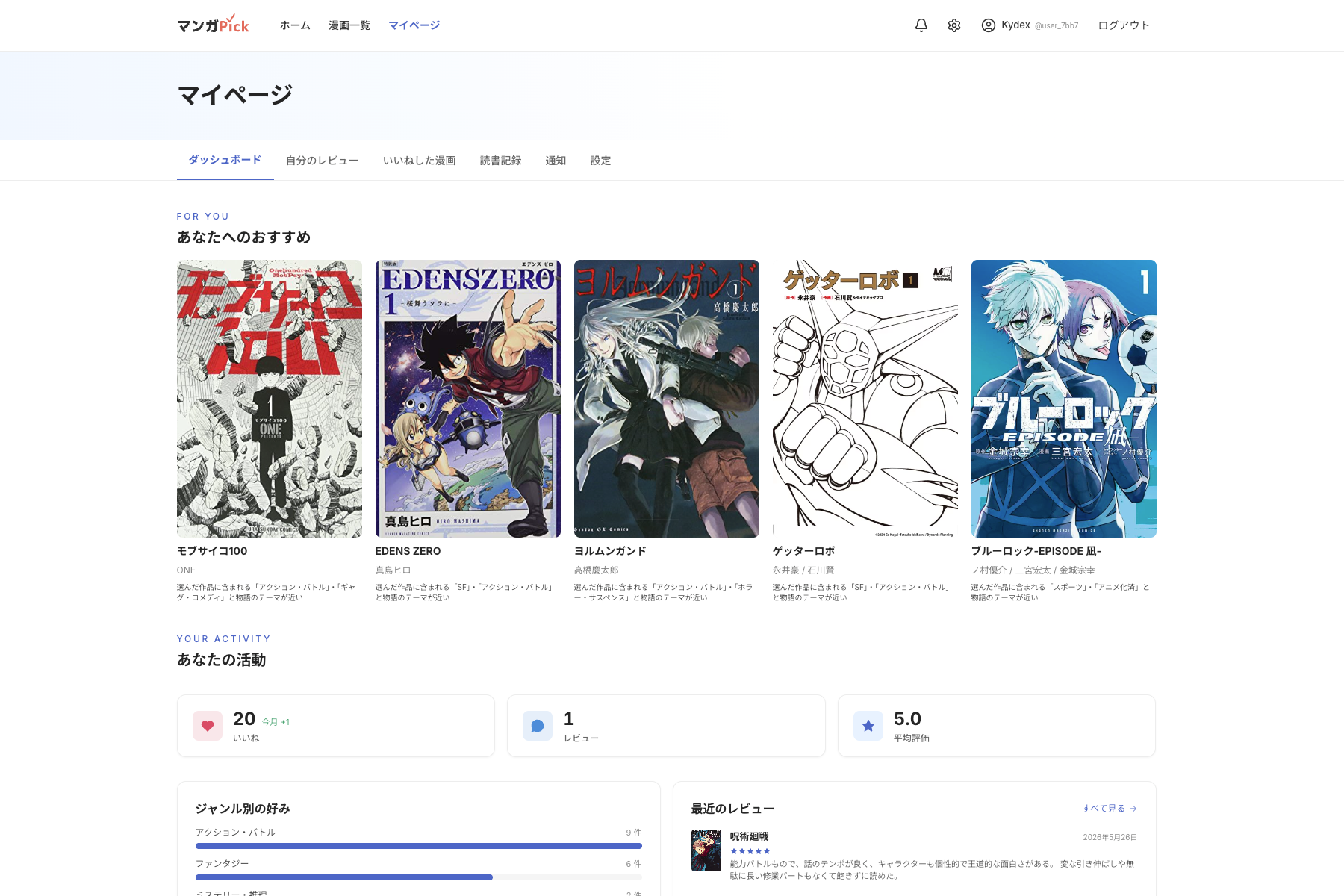Click the ヨルムンガンド title text
Image resolution: width=1344 pixels, height=896 pixels.
[x=610, y=551]
